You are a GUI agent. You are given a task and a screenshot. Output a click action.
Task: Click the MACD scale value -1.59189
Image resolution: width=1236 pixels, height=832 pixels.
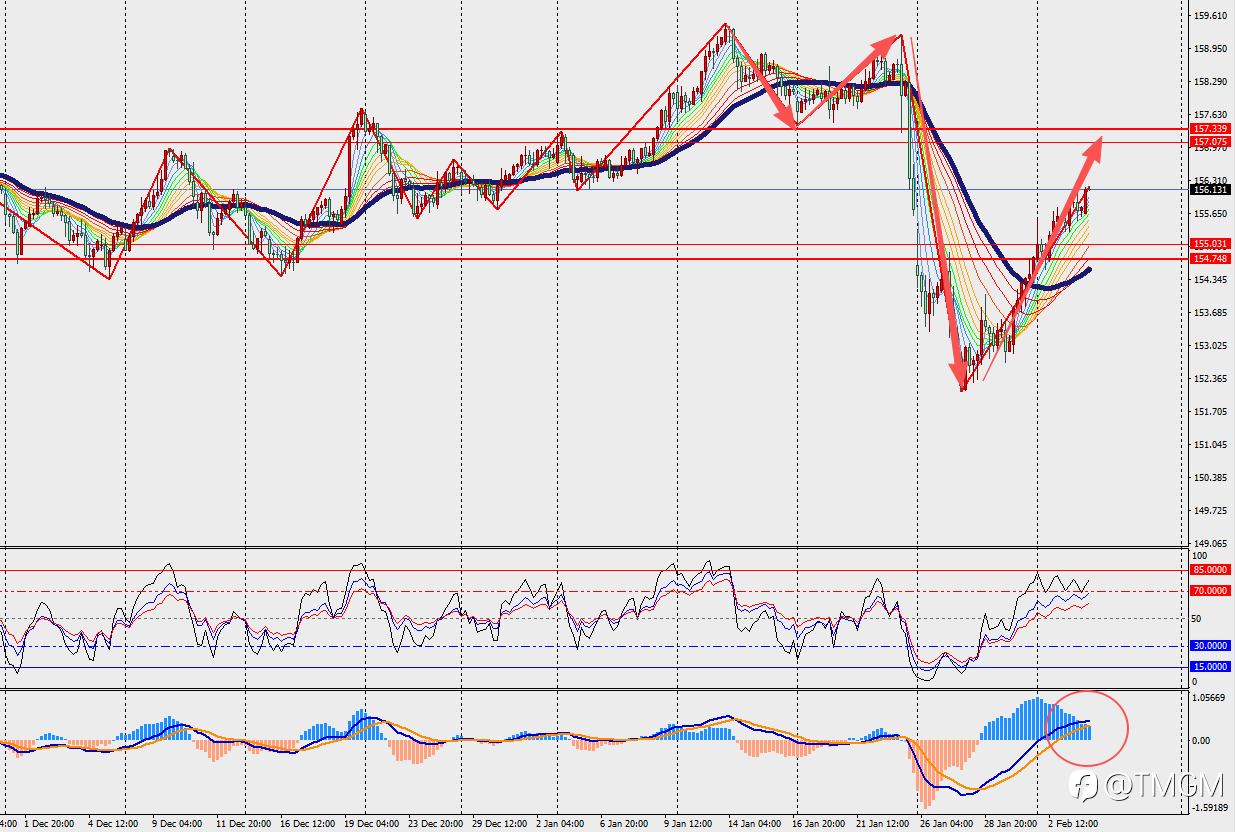click(x=1210, y=807)
